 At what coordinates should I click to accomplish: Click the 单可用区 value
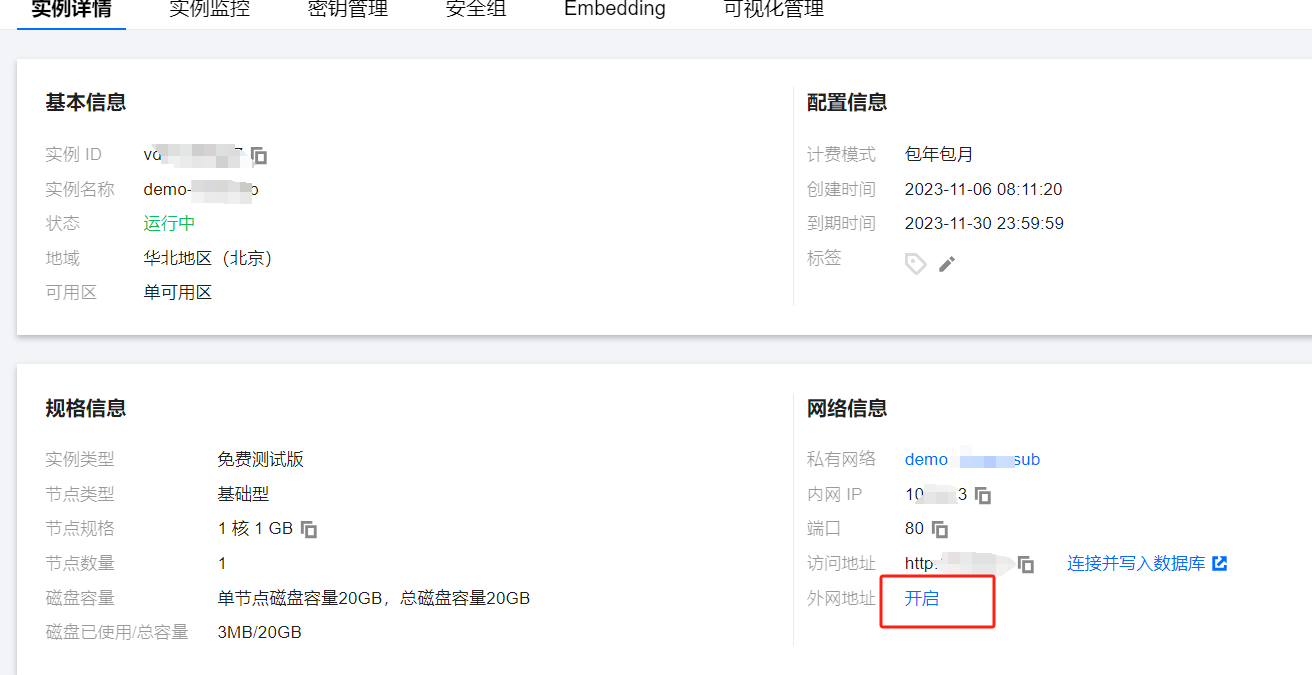point(178,292)
